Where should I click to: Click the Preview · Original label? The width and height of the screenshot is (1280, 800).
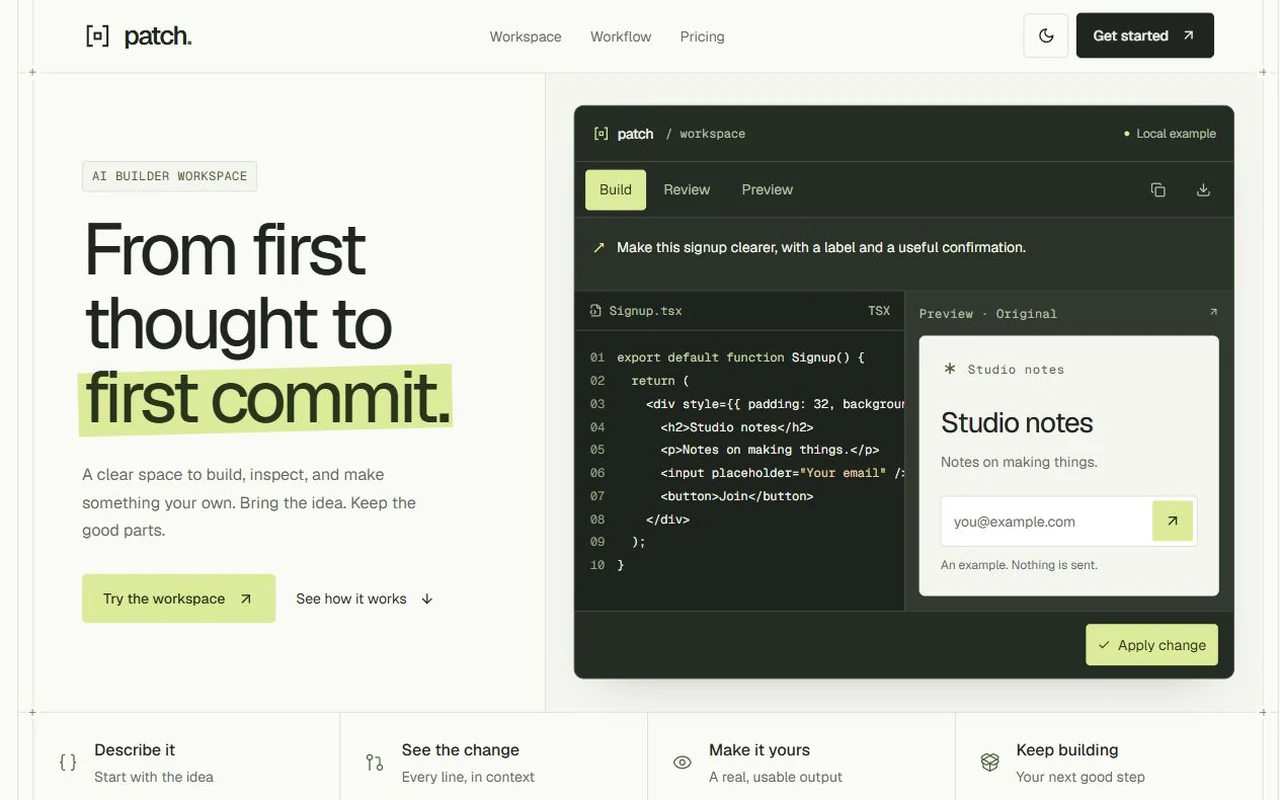click(988, 313)
